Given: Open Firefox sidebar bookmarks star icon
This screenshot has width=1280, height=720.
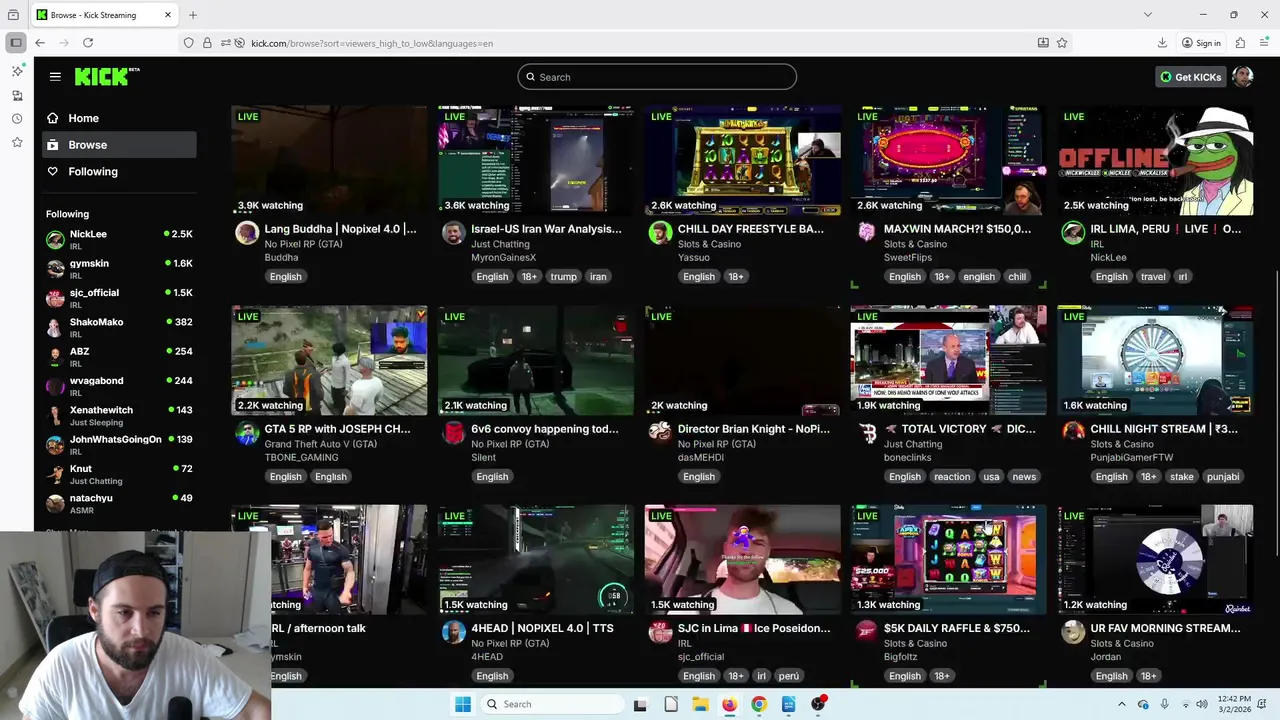Looking at the screenshot, I should pos(17,143).
